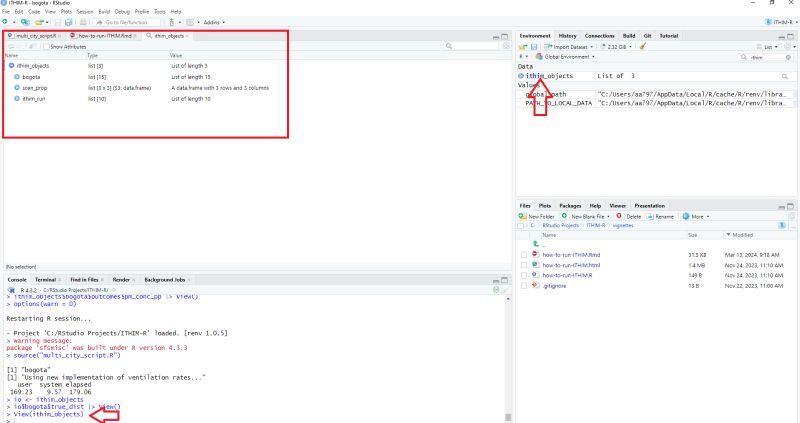Navigate to RStudio Projects in path breadcrumb

coord(560,225)
